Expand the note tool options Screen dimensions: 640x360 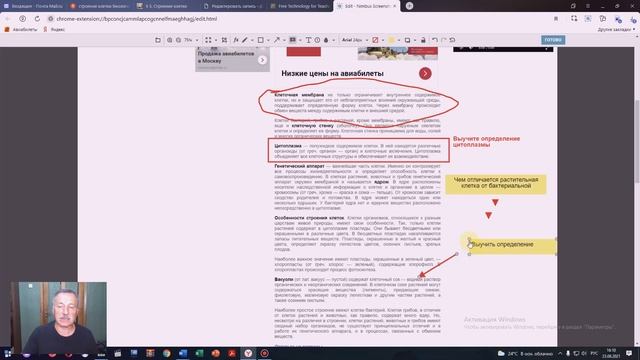(300, 40)
